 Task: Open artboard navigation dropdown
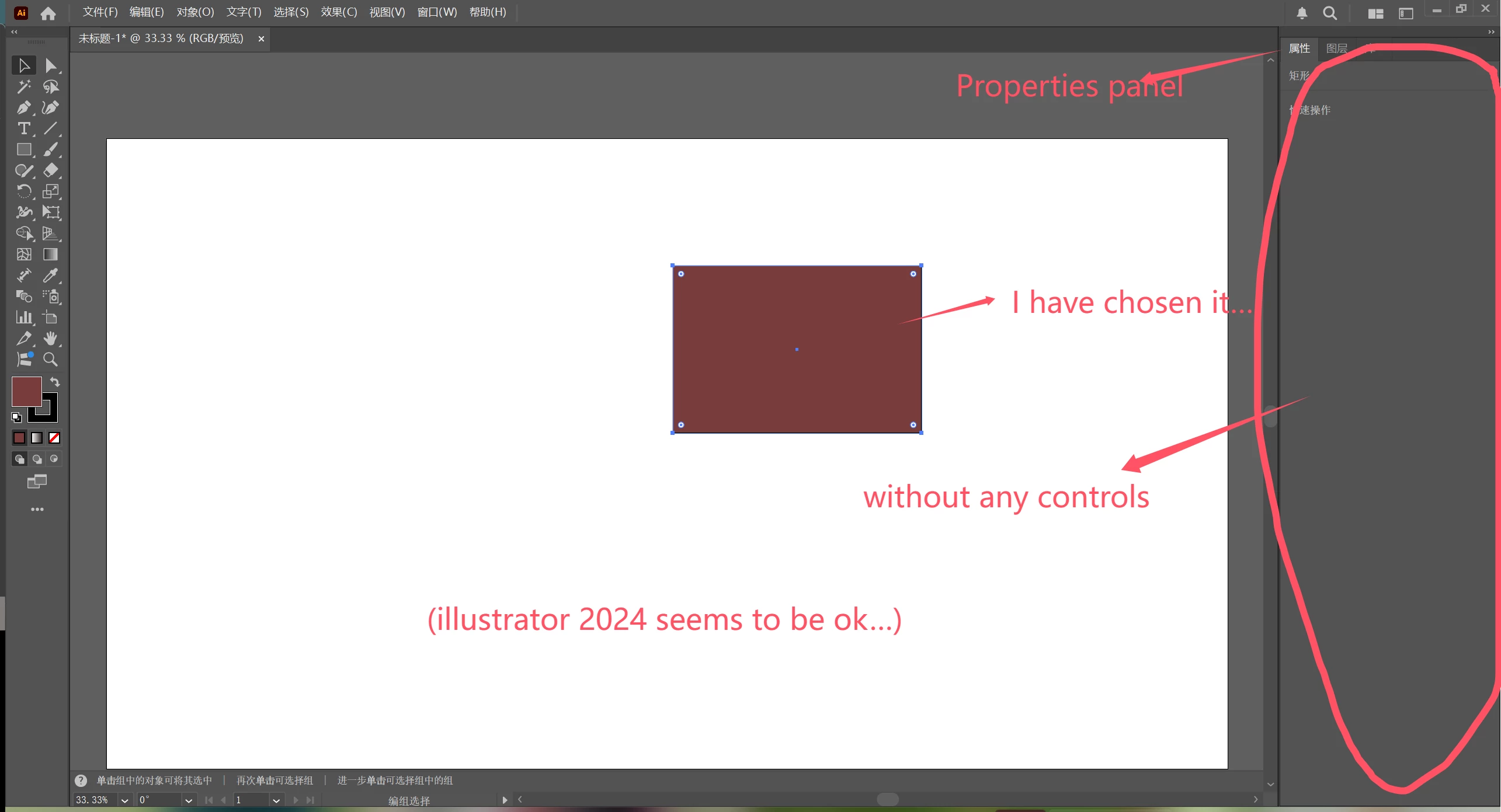click(276, 800)
